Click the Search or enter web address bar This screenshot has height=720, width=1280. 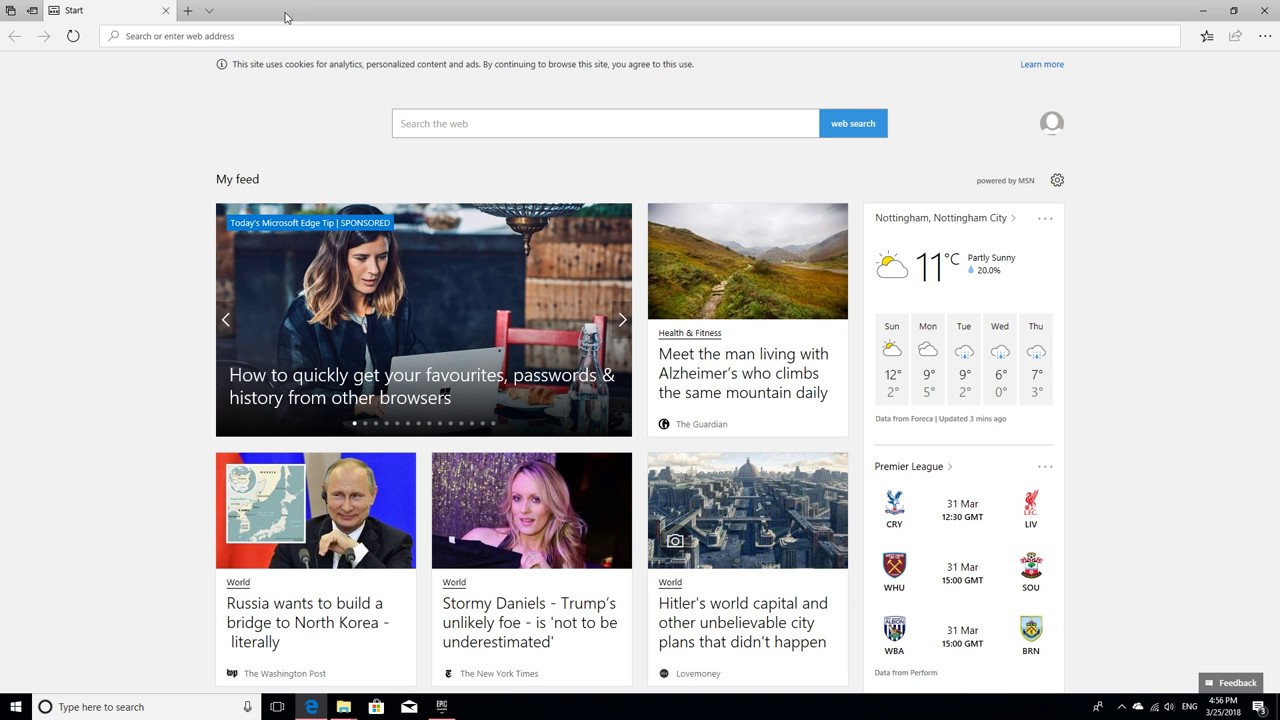click(x=640, y=36)
